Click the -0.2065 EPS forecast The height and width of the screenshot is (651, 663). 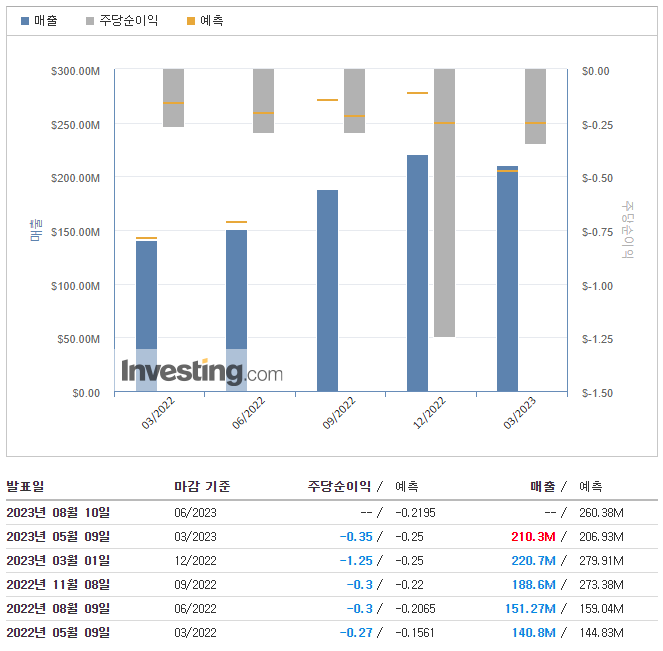[x=415, y=608]
